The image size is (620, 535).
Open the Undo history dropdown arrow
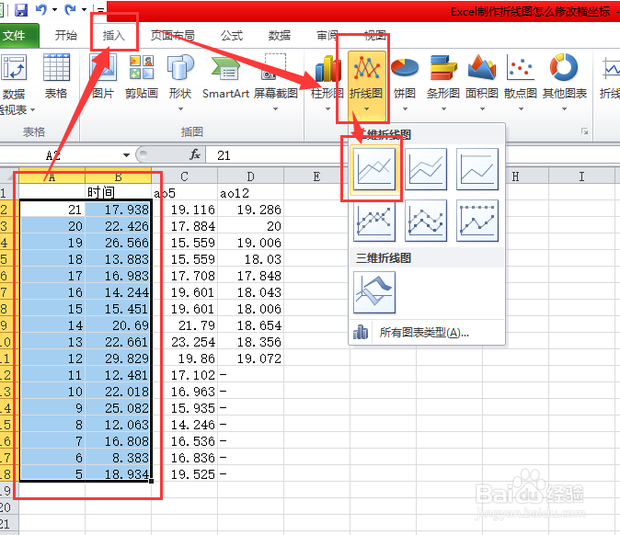(x=55, y=9)
